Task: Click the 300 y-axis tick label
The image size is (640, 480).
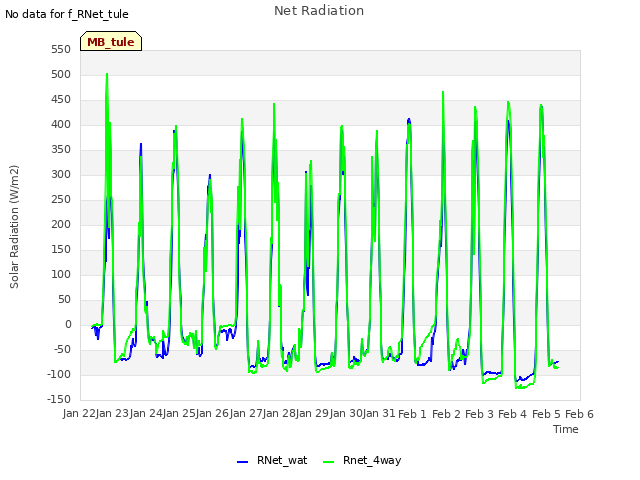Action: click(x=61, y=175)
